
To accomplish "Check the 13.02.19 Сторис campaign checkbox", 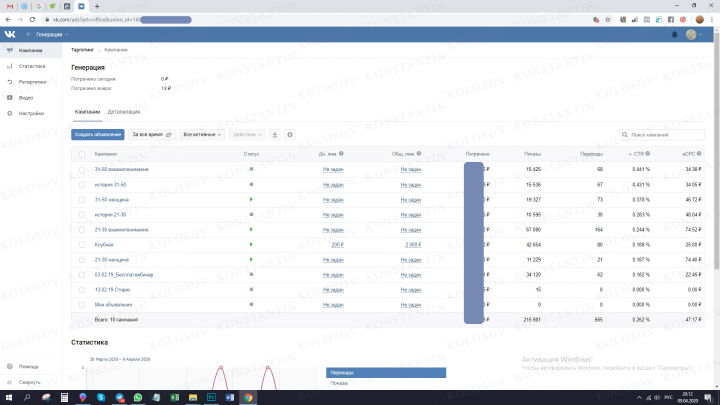I will point(82,290).
